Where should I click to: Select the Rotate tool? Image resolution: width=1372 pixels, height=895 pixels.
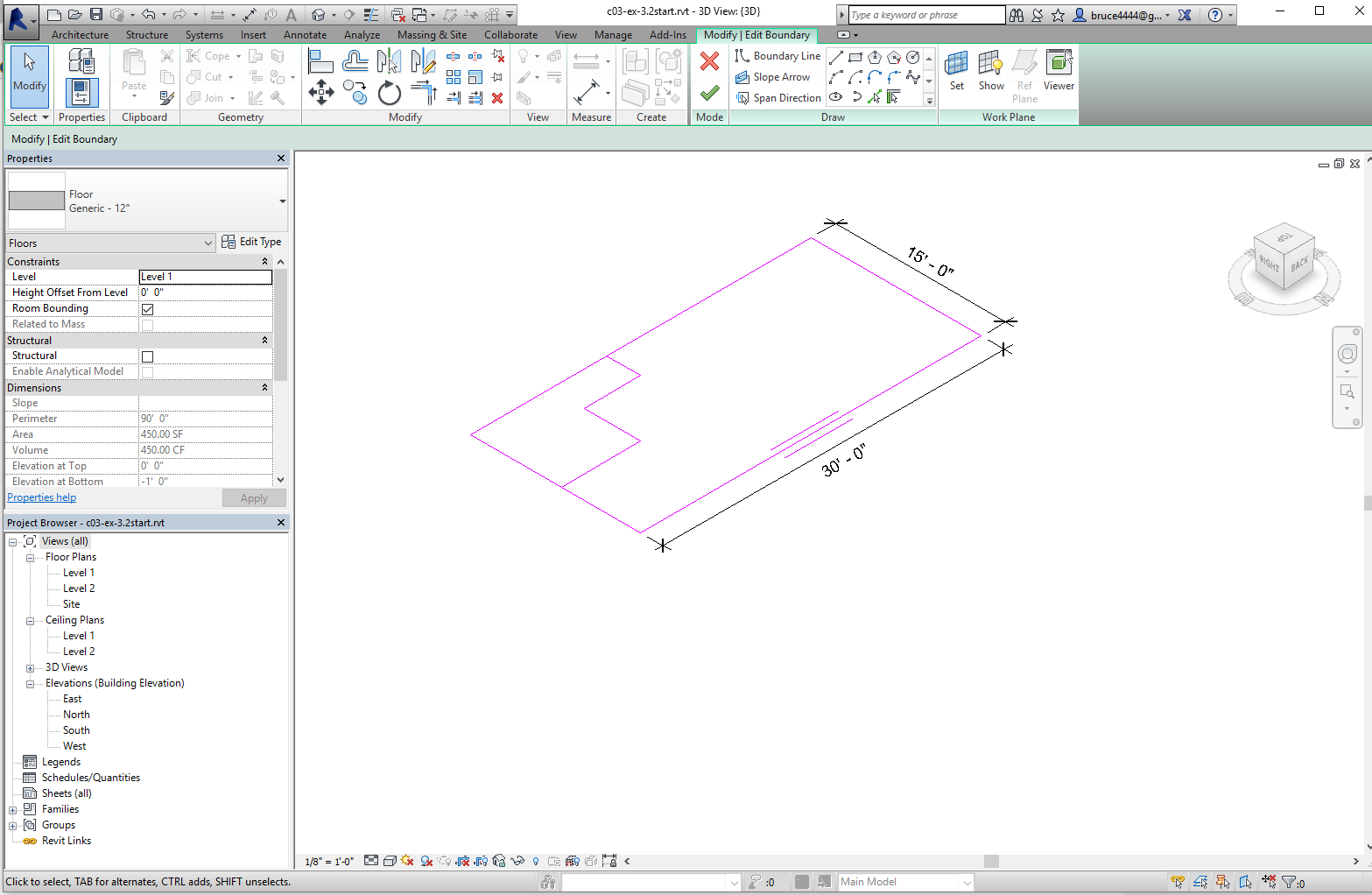389,92
